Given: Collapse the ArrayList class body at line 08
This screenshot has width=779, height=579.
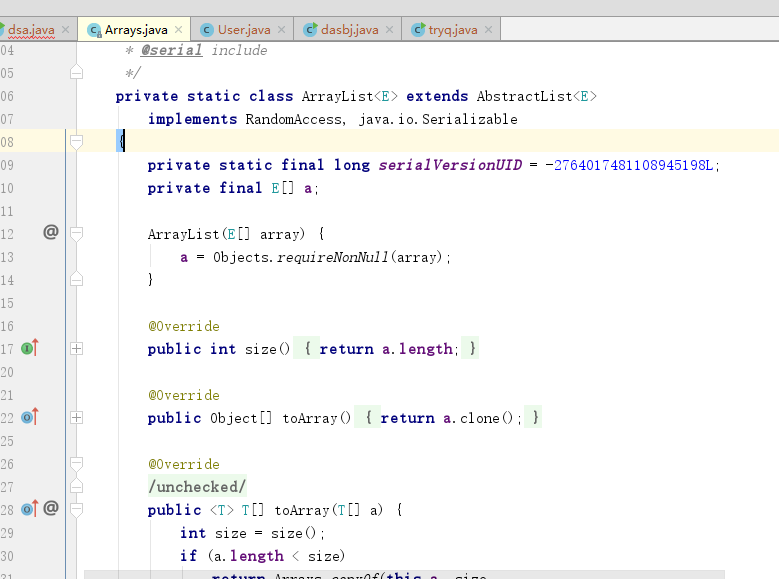Looking at the screenshot, I should 77,142.
